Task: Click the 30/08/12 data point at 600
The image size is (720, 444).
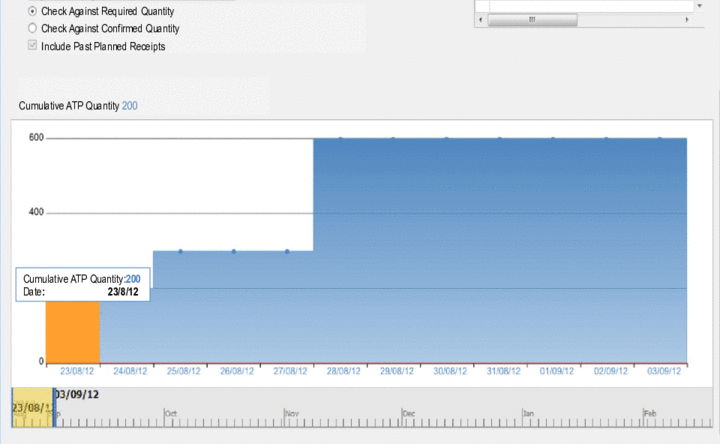Action: (x=447, y=139)
